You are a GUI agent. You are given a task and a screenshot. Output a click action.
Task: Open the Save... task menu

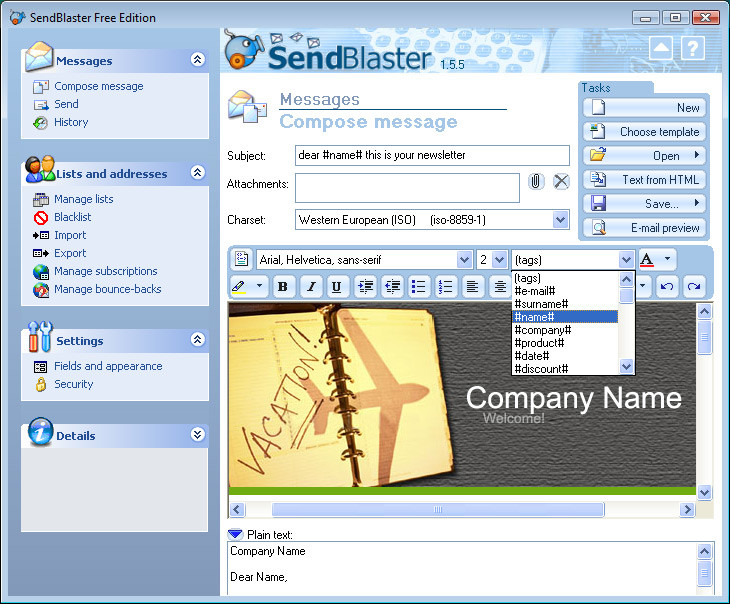(x=644, y=204)
